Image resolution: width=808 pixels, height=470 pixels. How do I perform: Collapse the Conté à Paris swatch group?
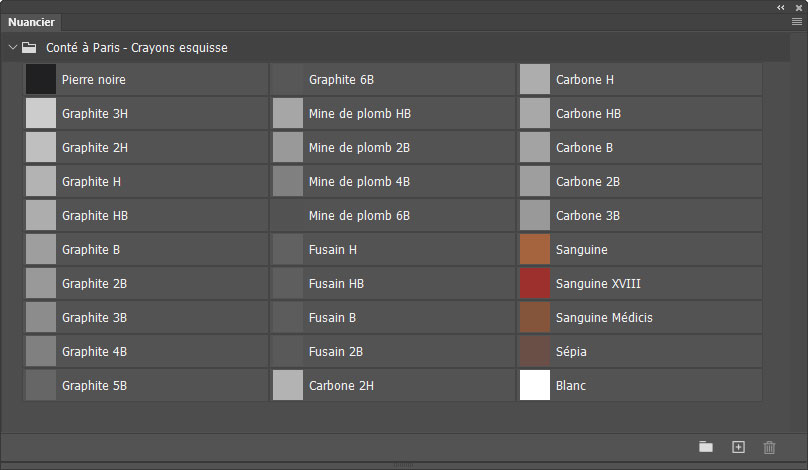(13, 47)
